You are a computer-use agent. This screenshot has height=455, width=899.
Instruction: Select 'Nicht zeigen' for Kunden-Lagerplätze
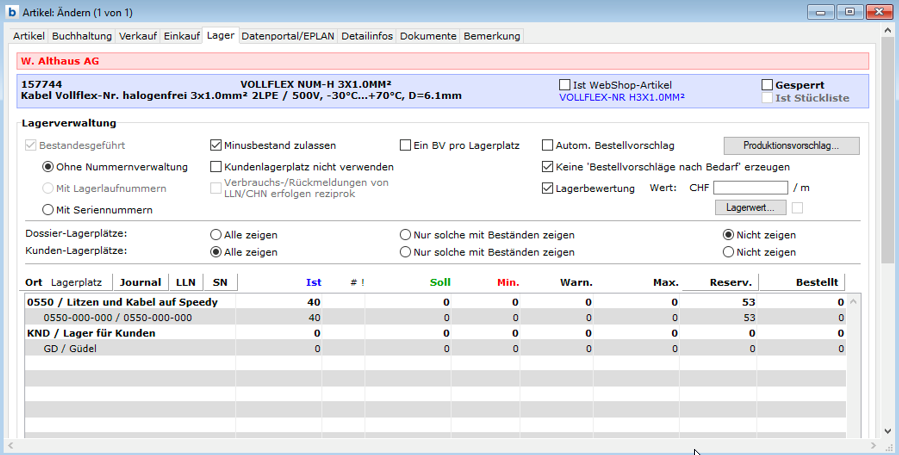(729, 252)
